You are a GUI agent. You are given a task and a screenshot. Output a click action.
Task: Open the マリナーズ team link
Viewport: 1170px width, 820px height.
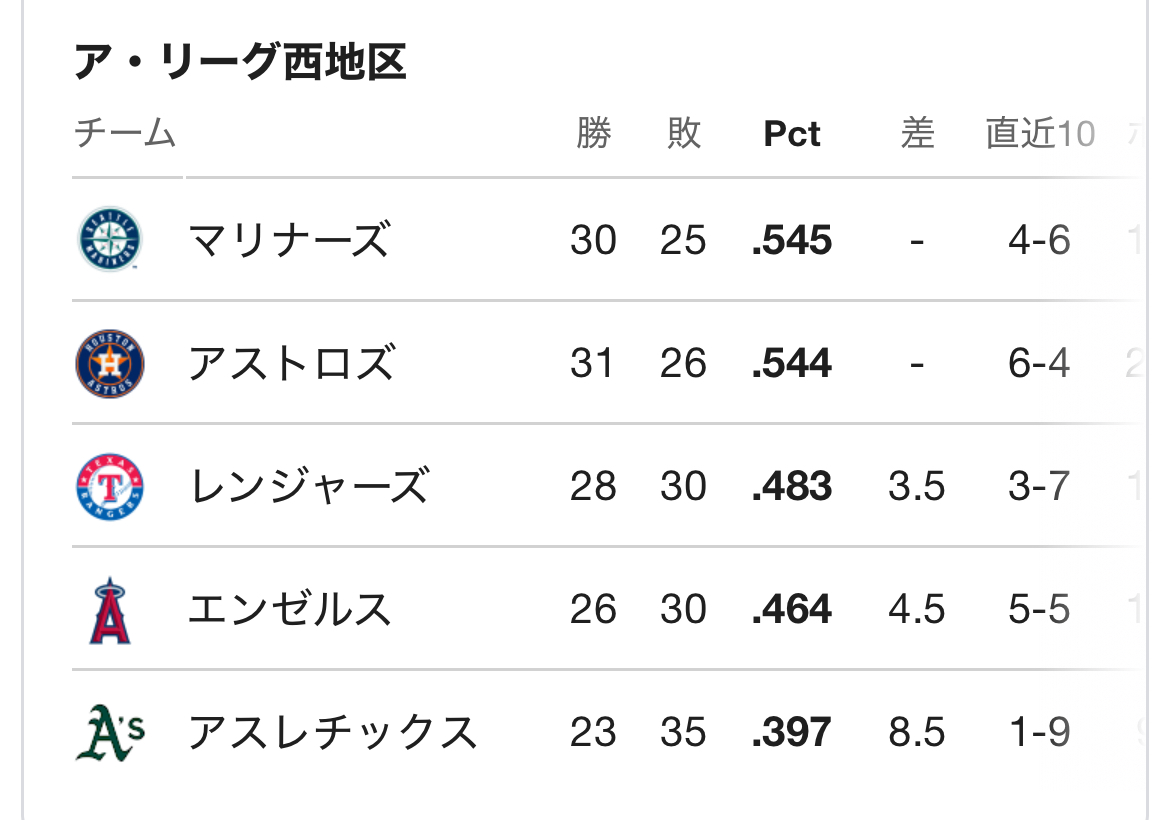pos(289,240)
